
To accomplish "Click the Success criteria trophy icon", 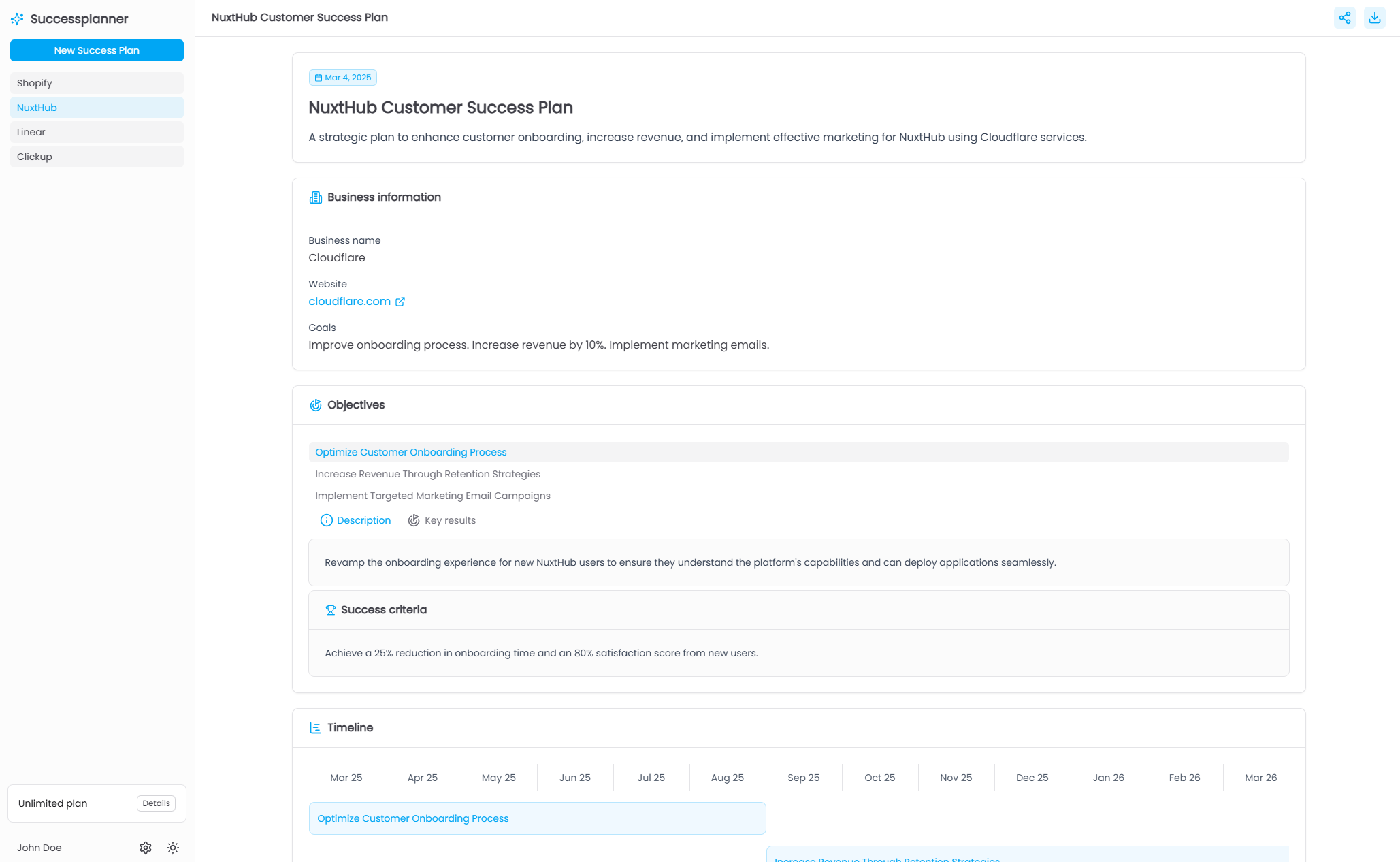I will pyautogui.click(x=330, y=609).
